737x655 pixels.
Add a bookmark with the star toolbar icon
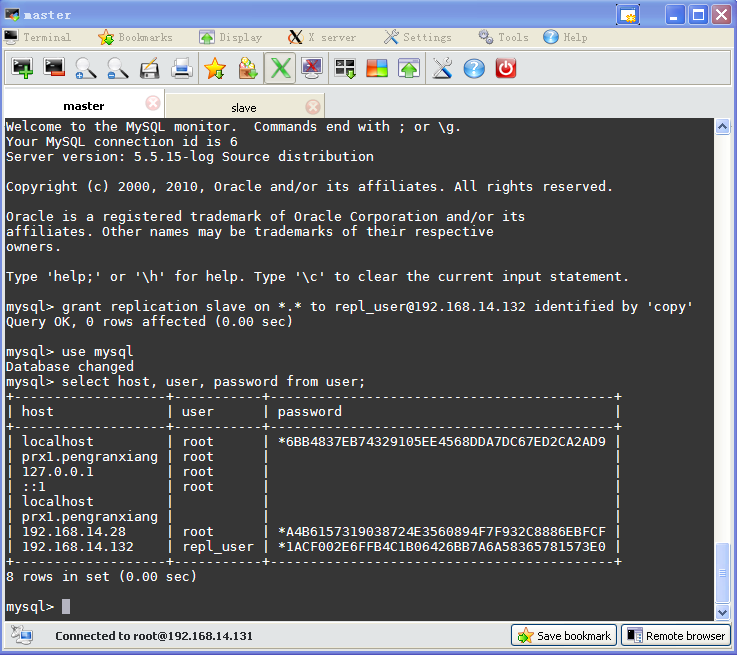tap(215, 69)
